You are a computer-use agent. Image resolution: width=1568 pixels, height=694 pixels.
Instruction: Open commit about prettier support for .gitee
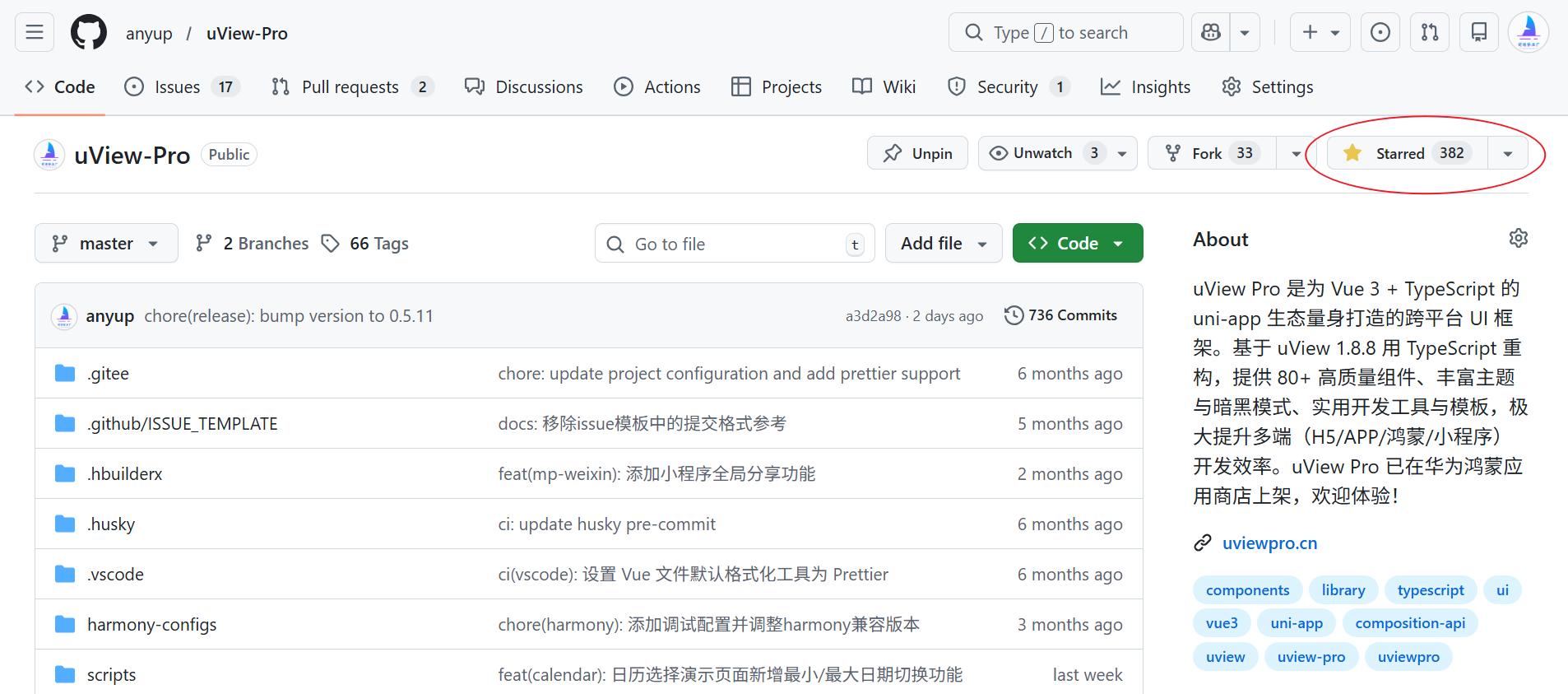[729, 374]
